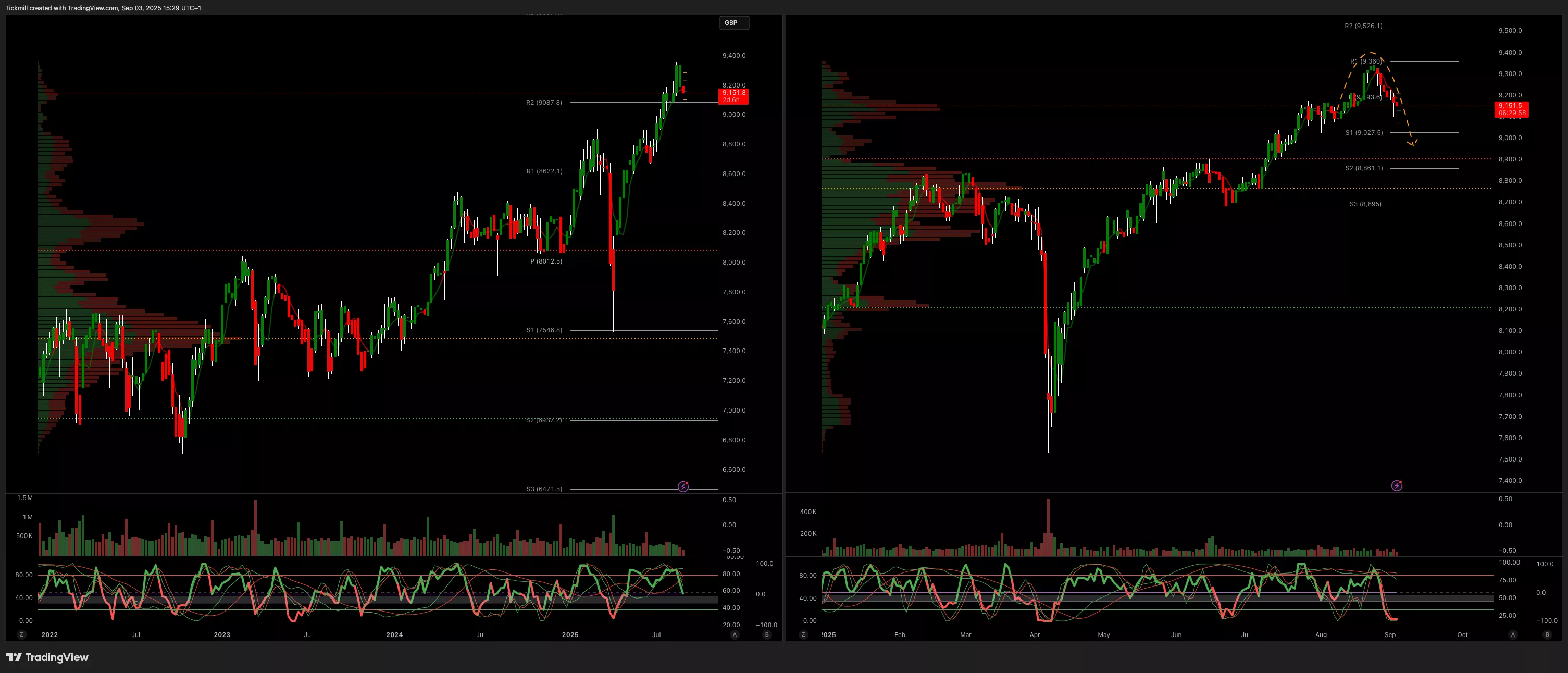Click the '500 K' volume scale label
Screen dimensions: 1568x673
tap(24, 536)
